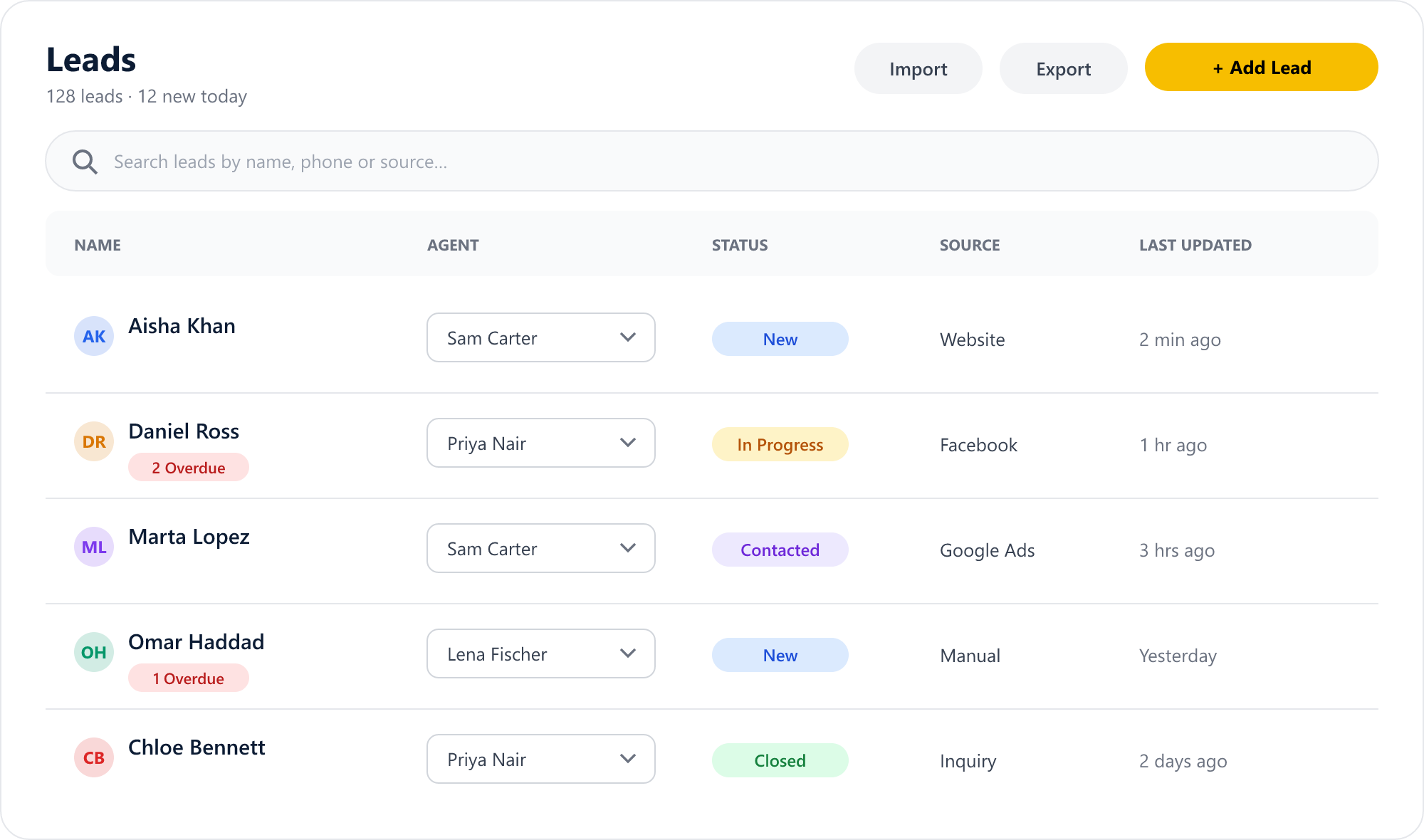Open Chloe Bennett's agent dropdown
The width and height of the screenshot is (1424, 840).
click(x=541, y=759)
